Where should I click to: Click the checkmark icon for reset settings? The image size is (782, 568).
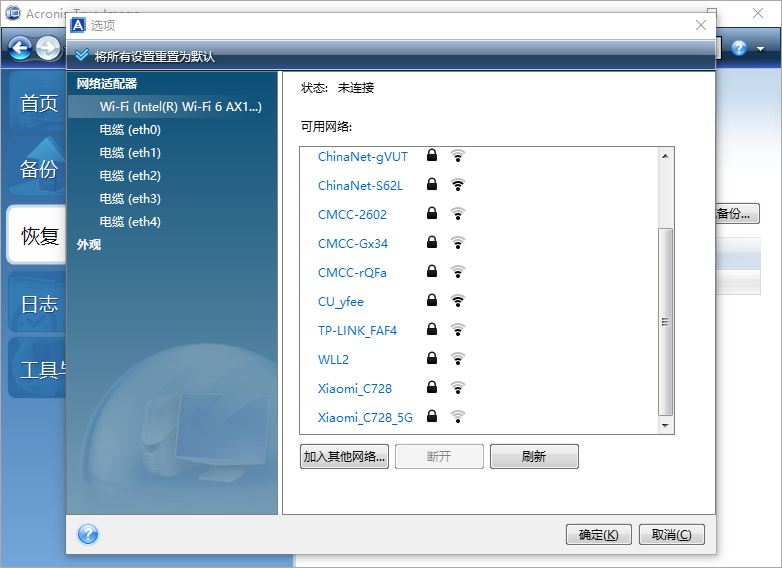tap(82, 55)
